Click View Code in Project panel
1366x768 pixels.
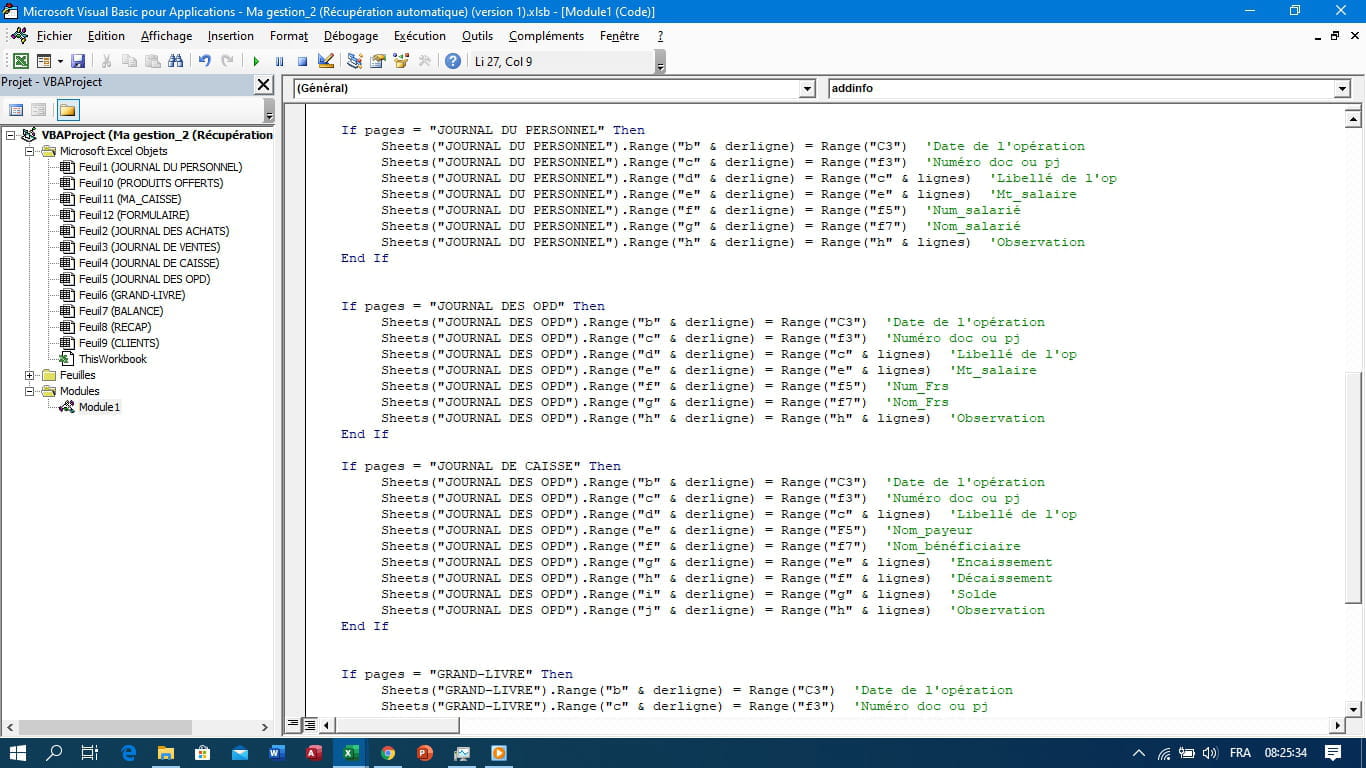click(x=16, y=110)
